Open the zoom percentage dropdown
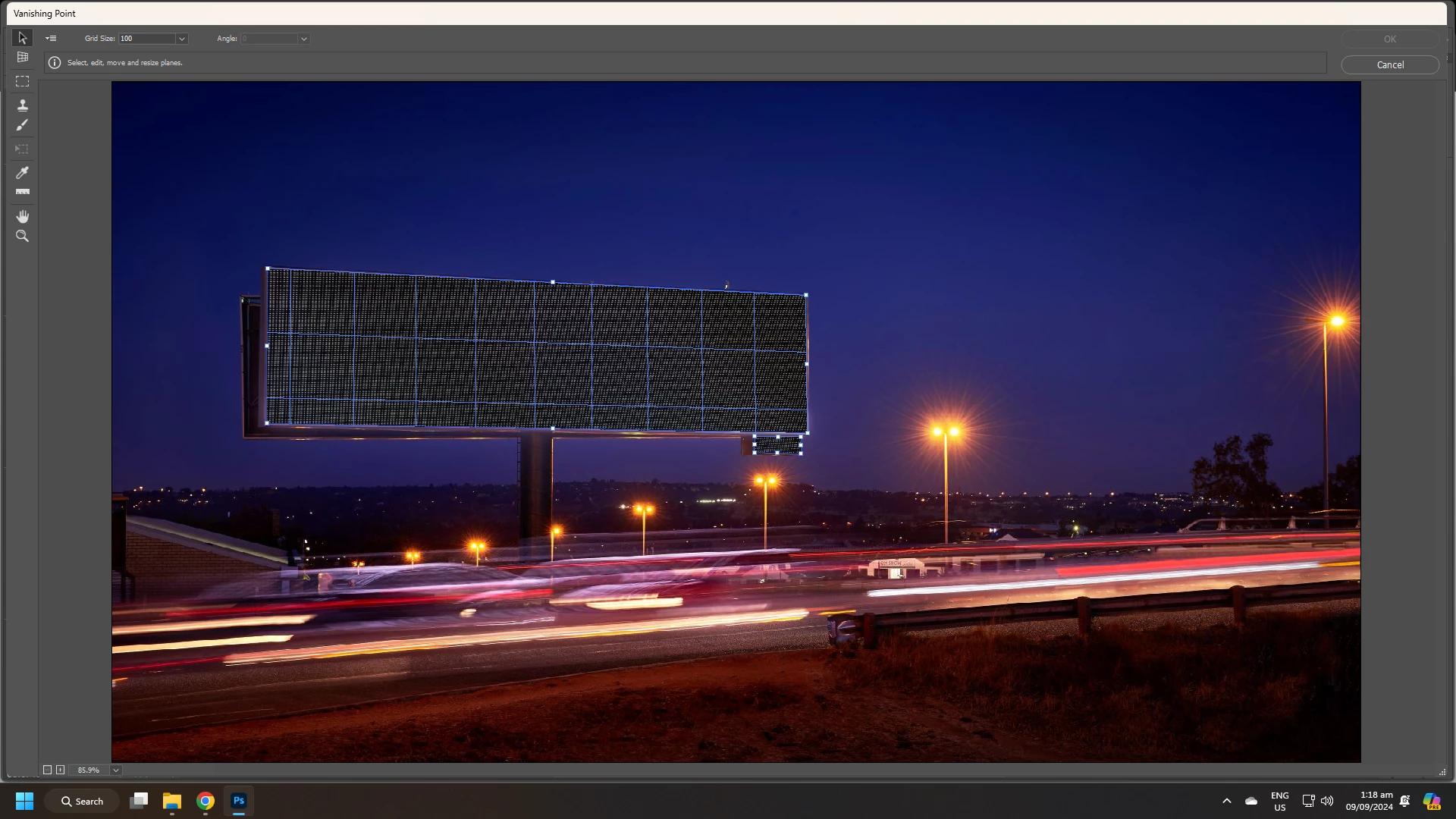 pyautogui.click(x=116, y=770)
